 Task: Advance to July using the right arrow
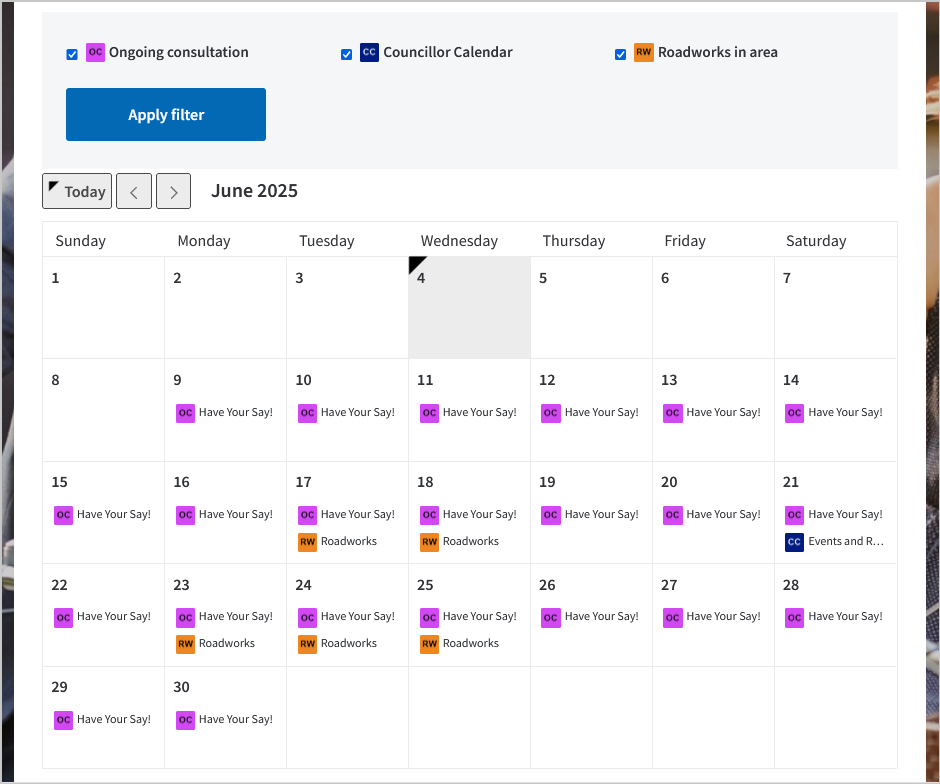172,191
